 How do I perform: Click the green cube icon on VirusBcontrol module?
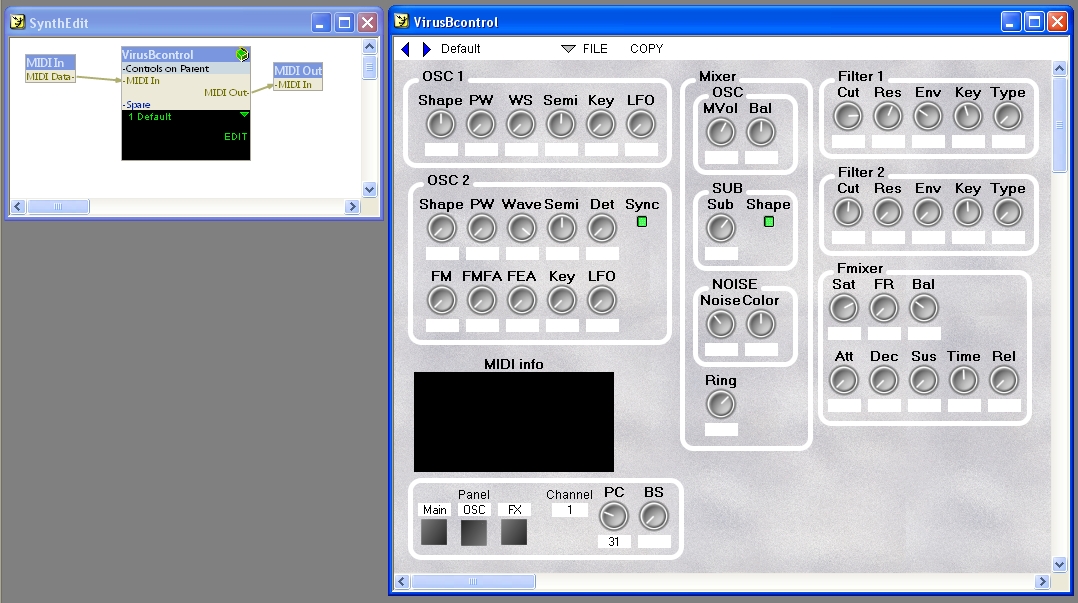[x=242, y=54]
